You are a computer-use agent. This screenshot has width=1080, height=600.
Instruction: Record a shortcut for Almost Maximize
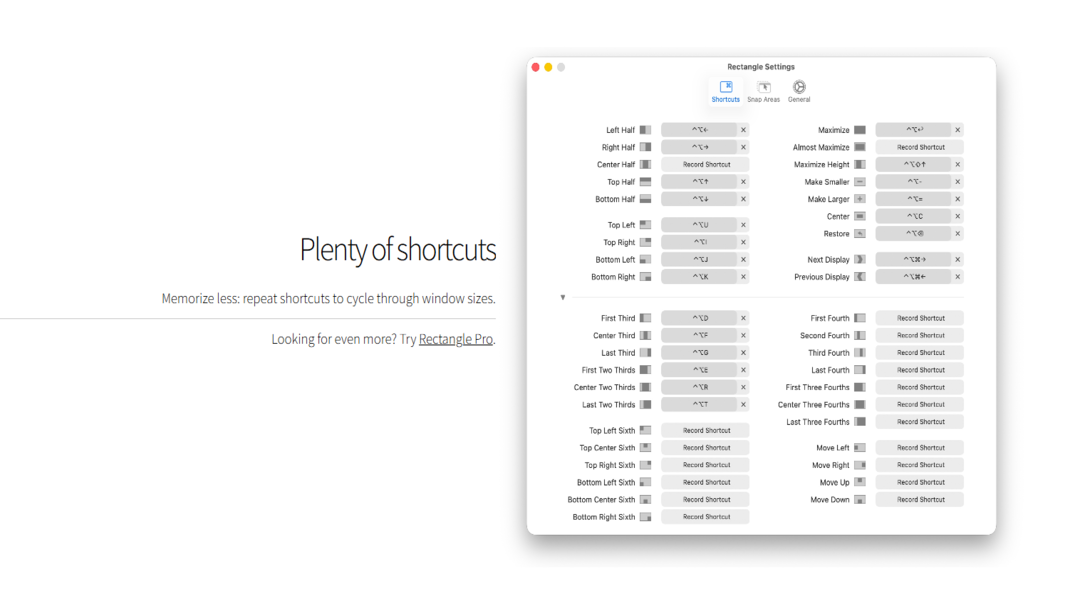[920, 147]
